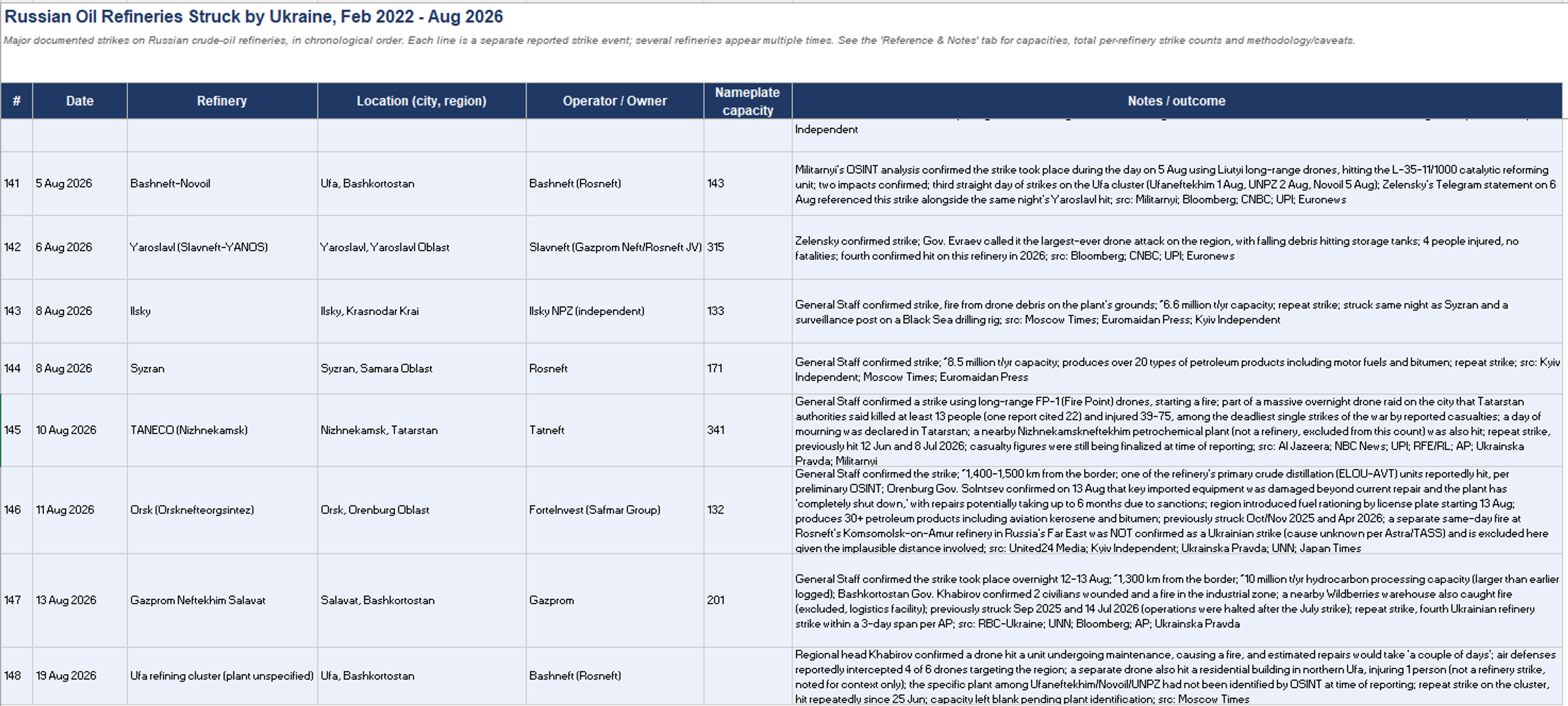Click the 'Operator / Owner' column header
The width and height of the screenshot is (1568, 706).
615,101
